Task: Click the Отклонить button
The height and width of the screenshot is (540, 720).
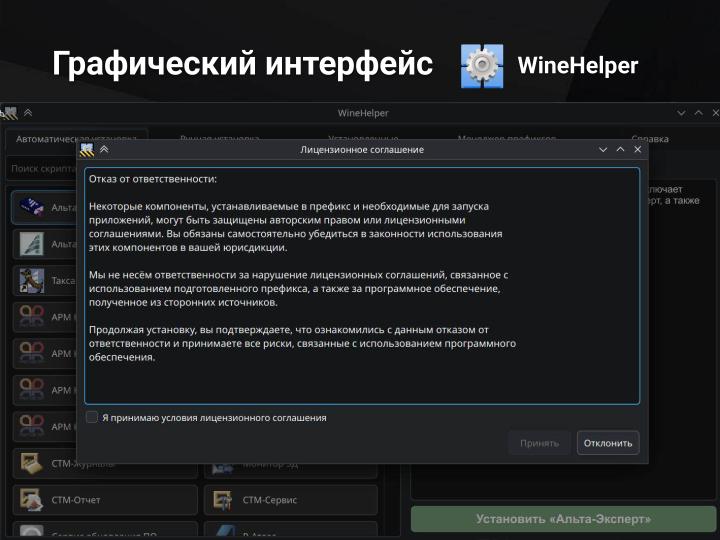Action: (608, 443)
